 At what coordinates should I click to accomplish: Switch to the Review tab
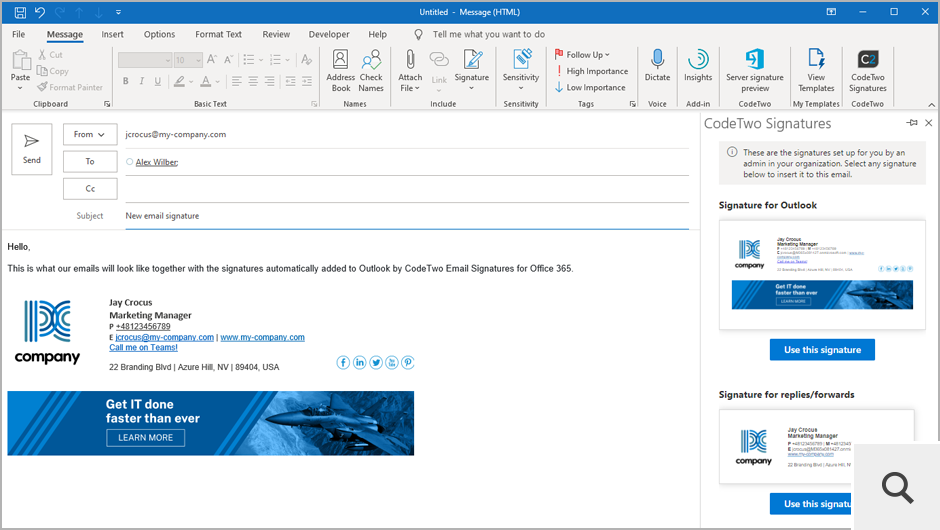click(x=276, y=34)
